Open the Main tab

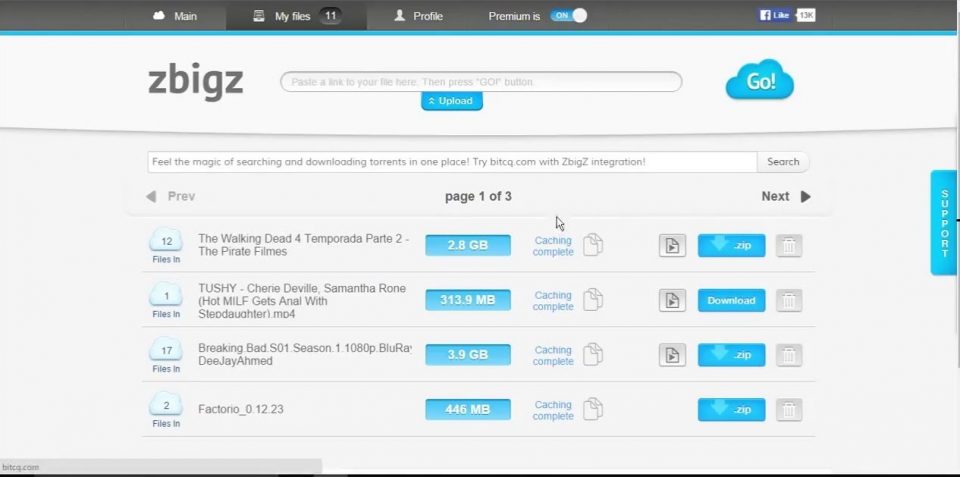(x=175, y=16)
